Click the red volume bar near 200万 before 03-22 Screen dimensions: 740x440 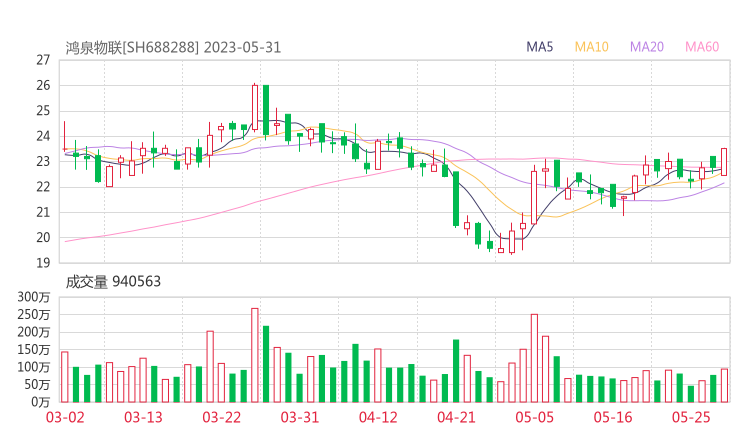[x=210, y=367]
